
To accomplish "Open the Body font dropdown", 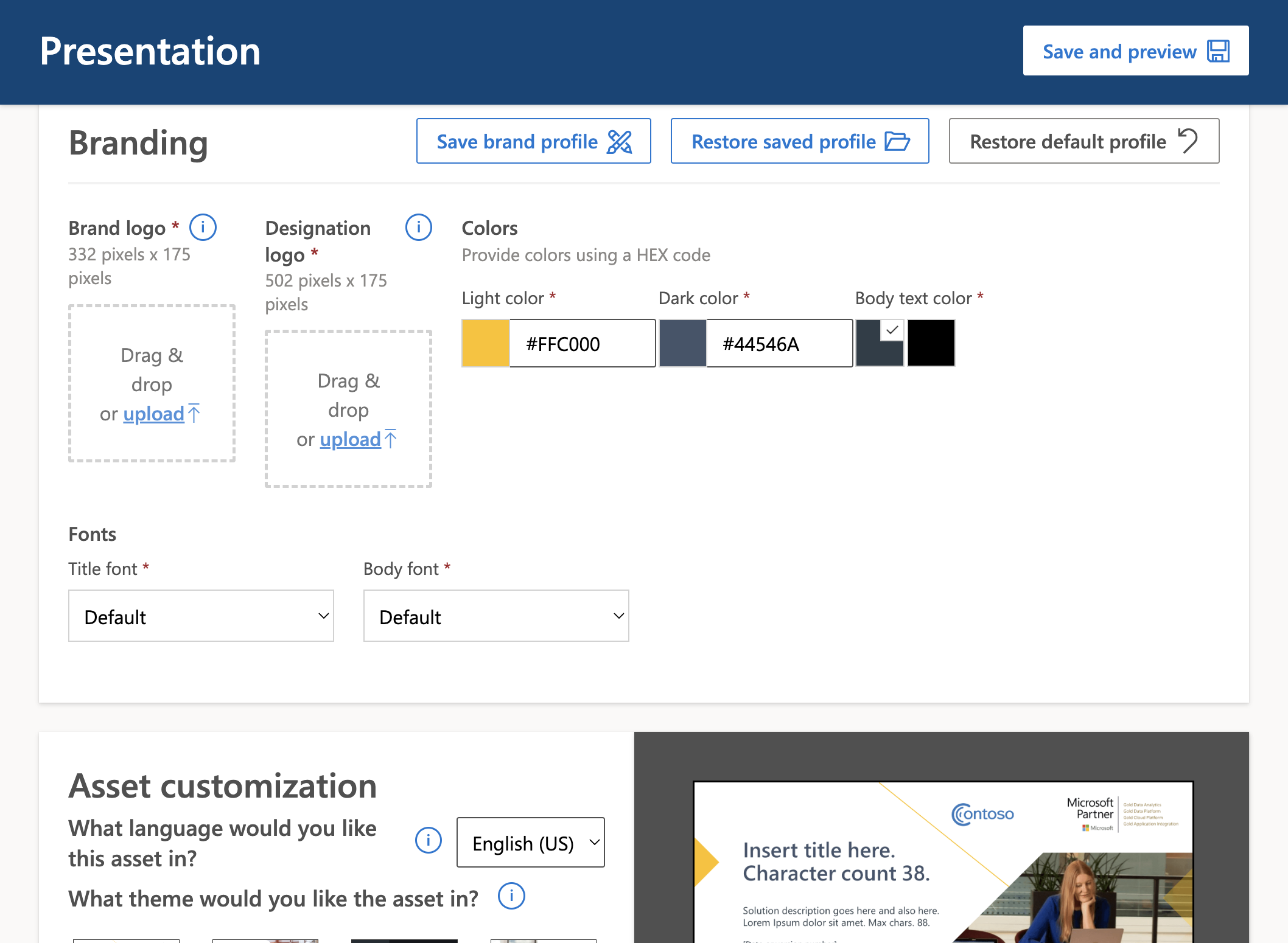I will click(x=496, y=616).
